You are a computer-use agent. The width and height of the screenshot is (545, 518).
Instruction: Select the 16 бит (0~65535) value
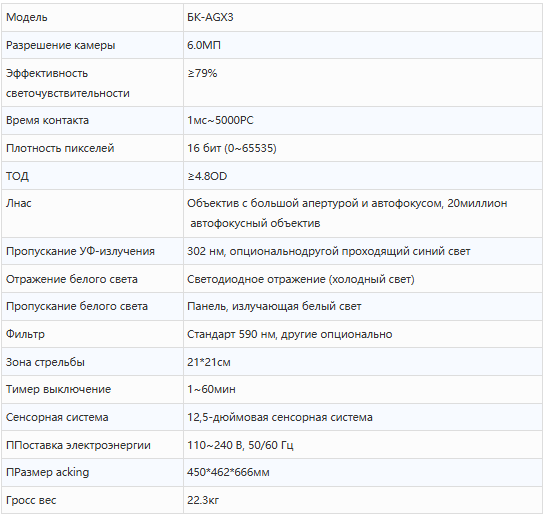232,148
